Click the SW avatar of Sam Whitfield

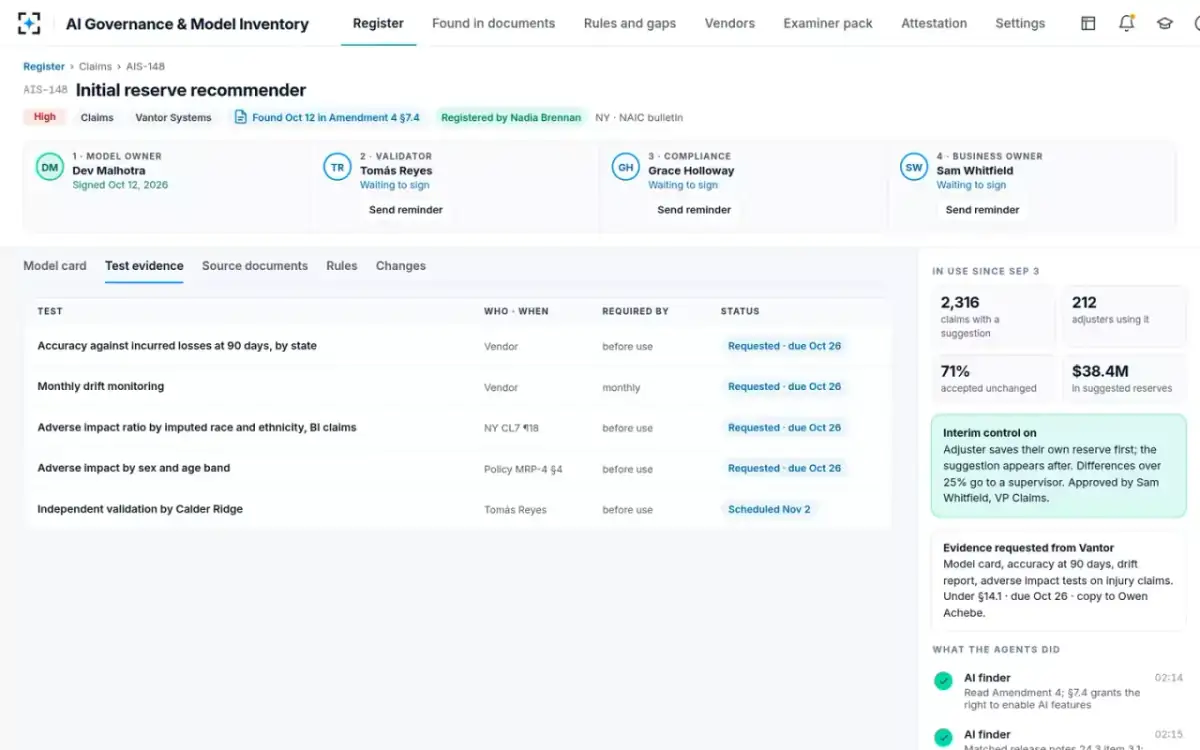tap(914, 167)
